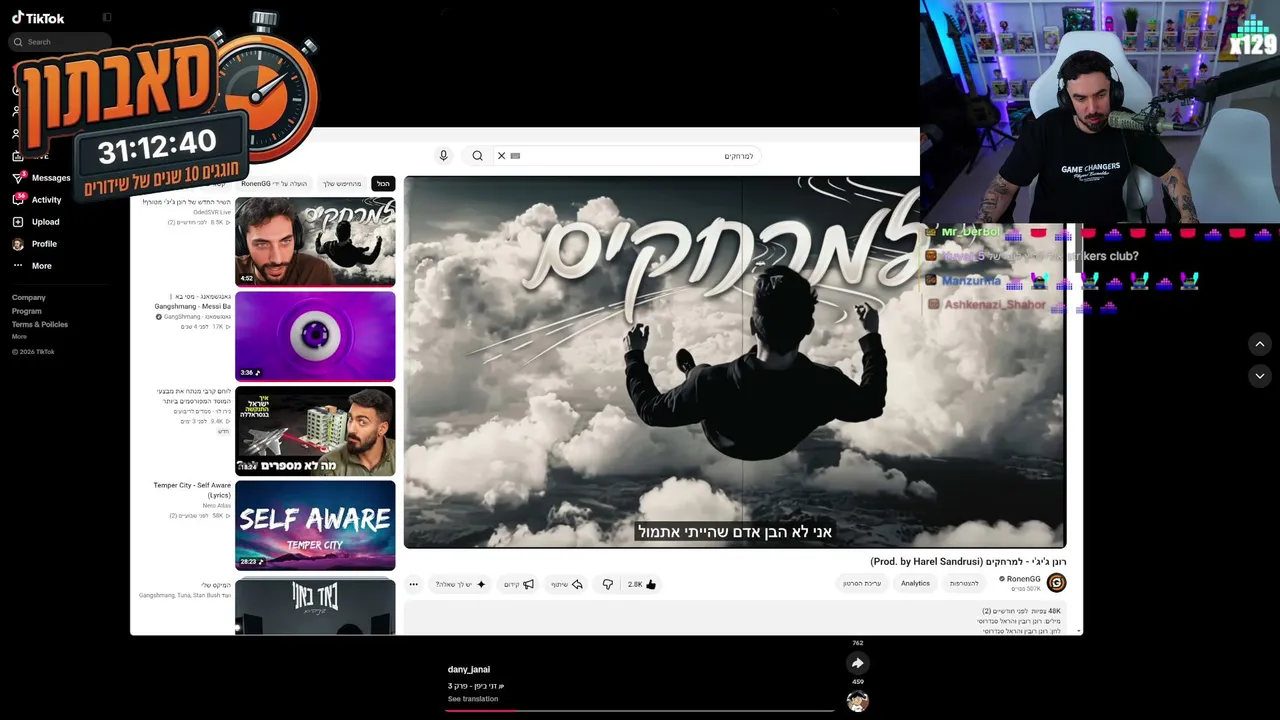This screenshot has width=1280, height=720.
Task: Click the Ask sparkle button
Action: [461, 584]
